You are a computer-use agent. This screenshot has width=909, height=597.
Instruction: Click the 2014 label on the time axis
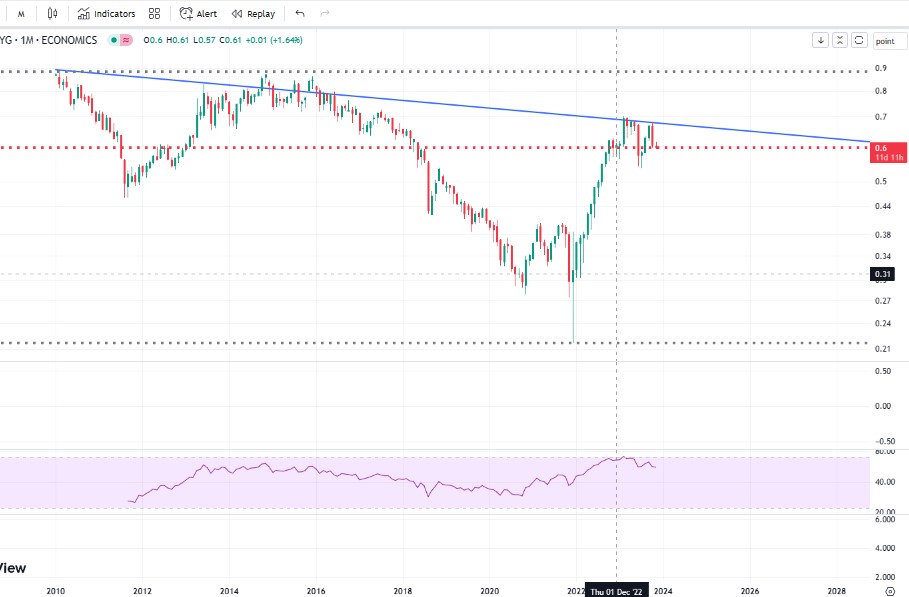[229, 591]
